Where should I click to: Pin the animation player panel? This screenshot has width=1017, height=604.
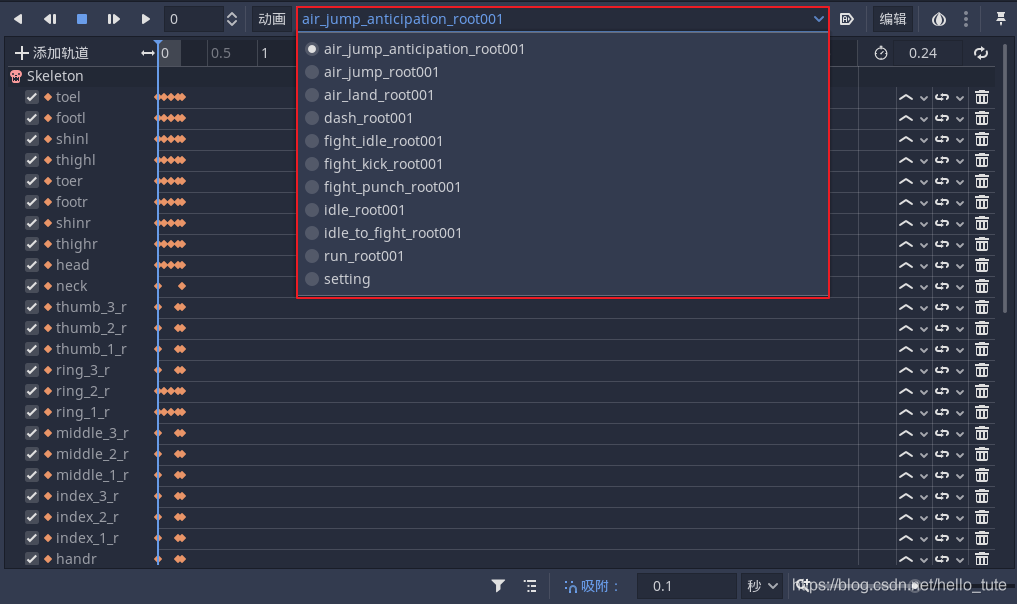click(1001, 19)
